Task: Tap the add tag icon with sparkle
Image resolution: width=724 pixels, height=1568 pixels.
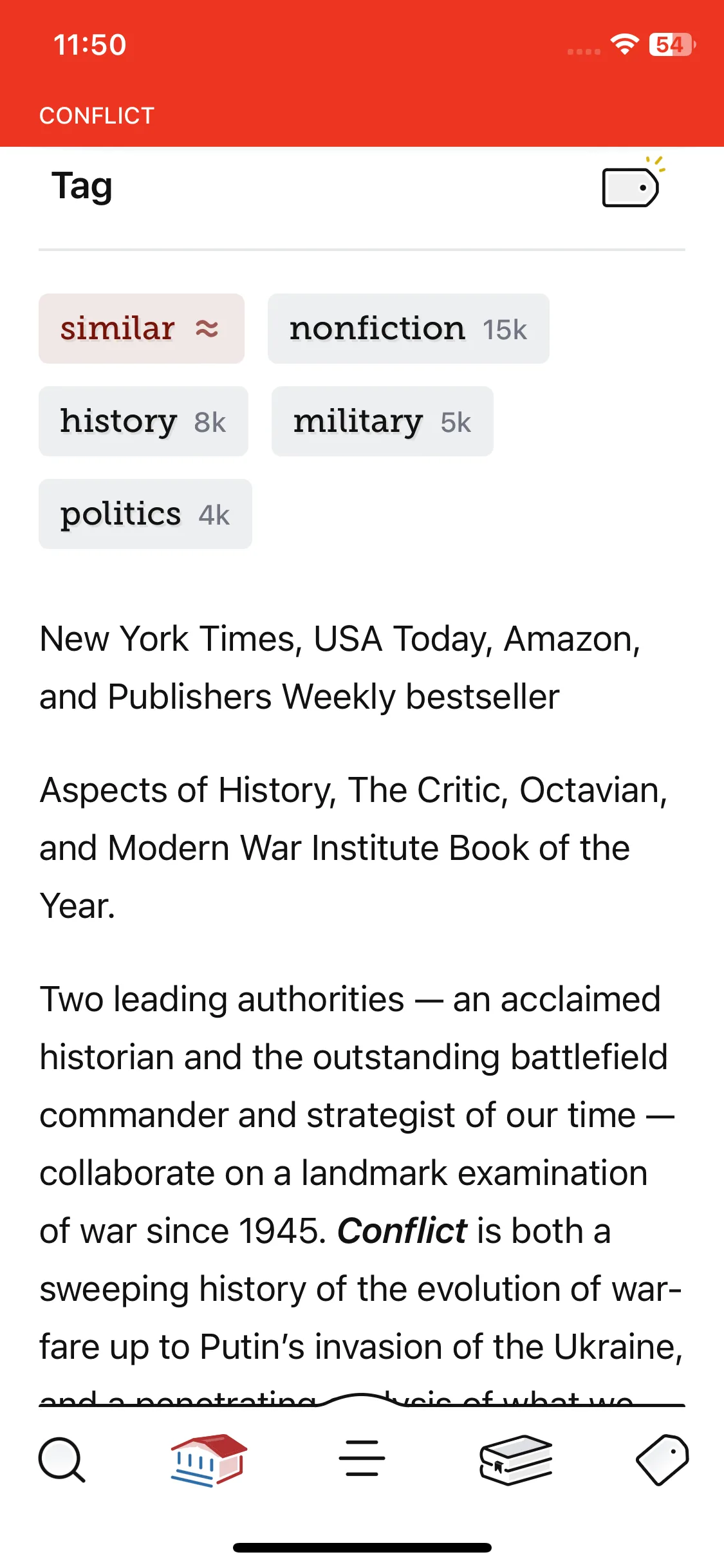Action: (633, 183)
